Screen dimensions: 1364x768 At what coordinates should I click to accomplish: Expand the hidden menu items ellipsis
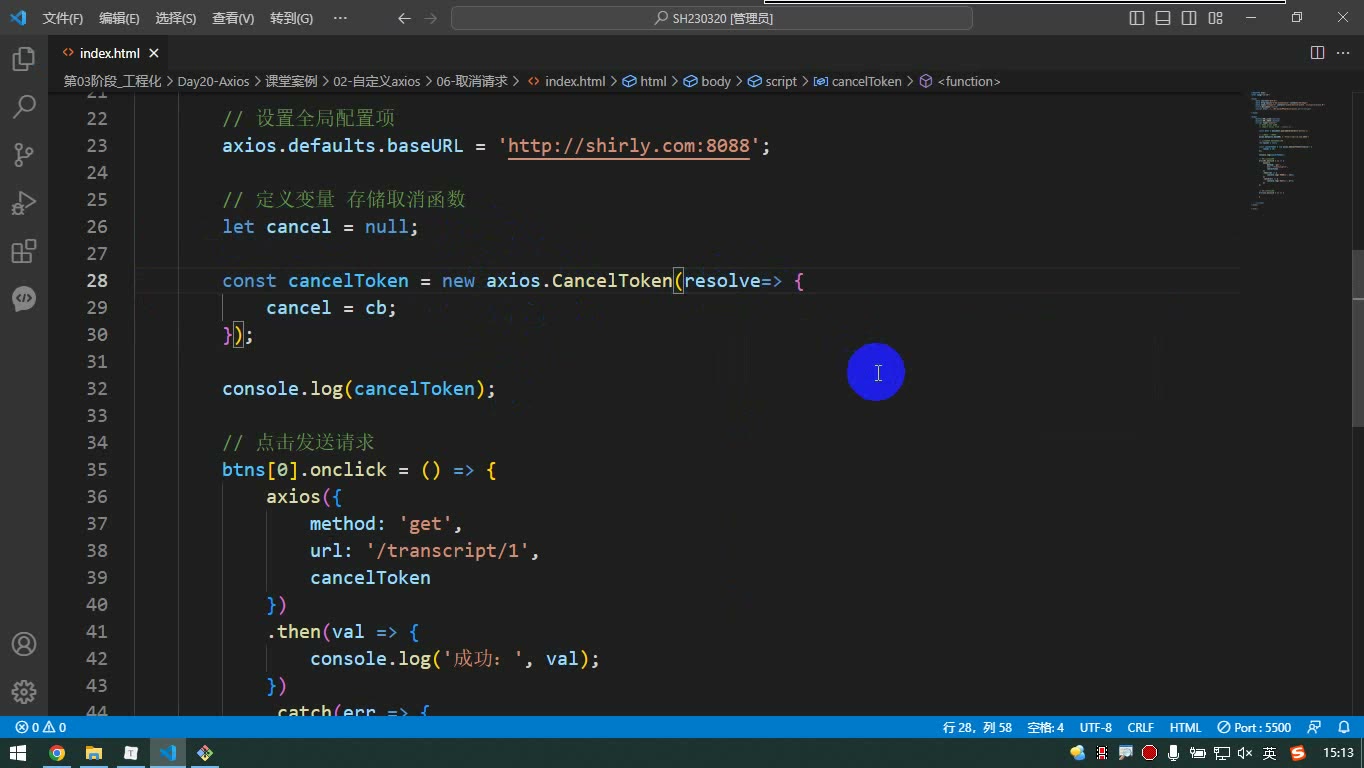(x=340, y=18)
